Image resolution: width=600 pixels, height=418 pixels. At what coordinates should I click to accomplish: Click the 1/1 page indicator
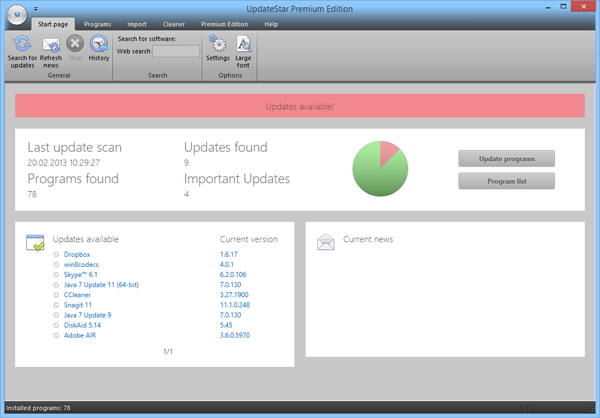(168, 351)
